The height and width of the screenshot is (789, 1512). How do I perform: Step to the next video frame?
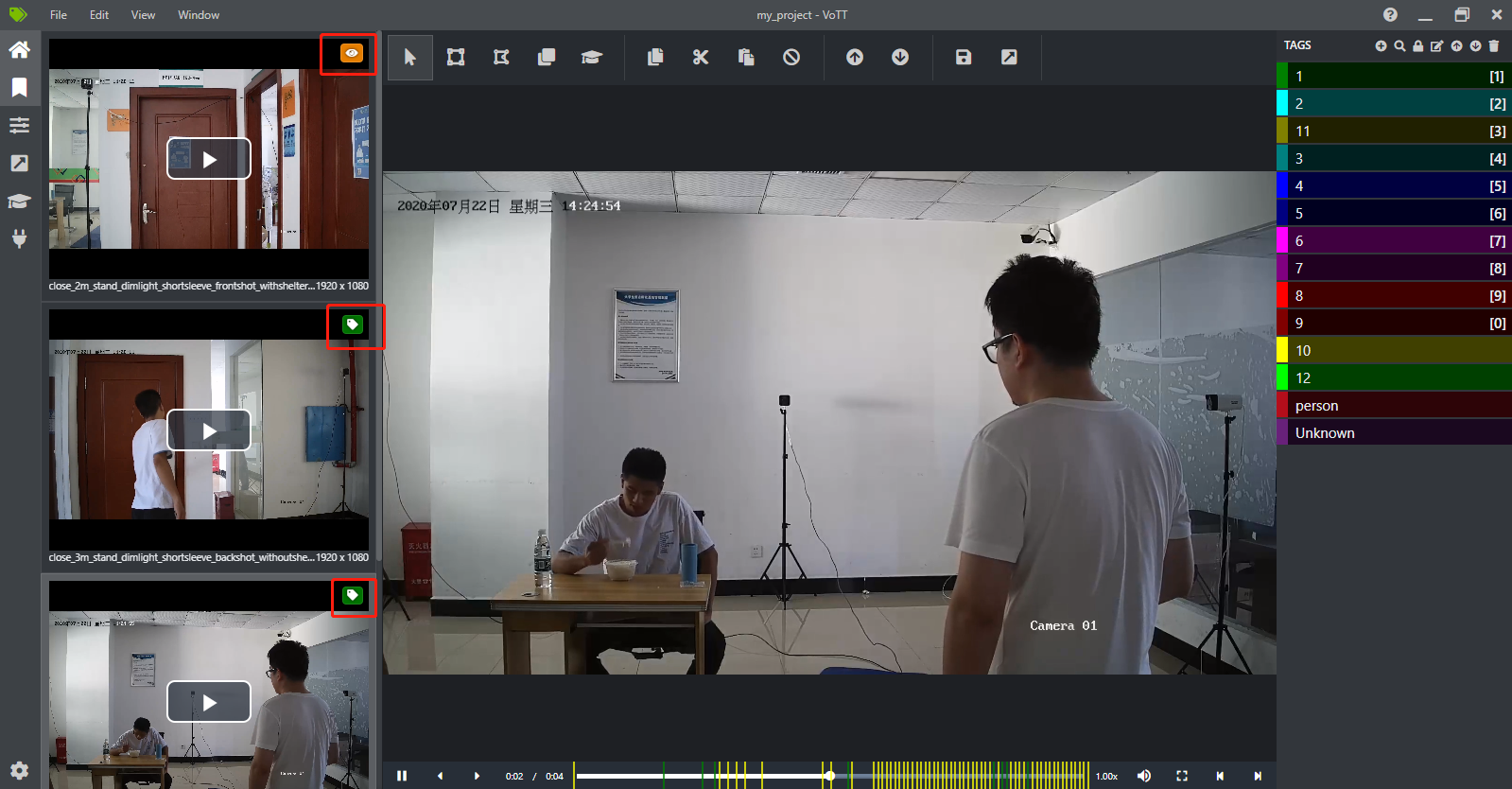pos(477,776)
